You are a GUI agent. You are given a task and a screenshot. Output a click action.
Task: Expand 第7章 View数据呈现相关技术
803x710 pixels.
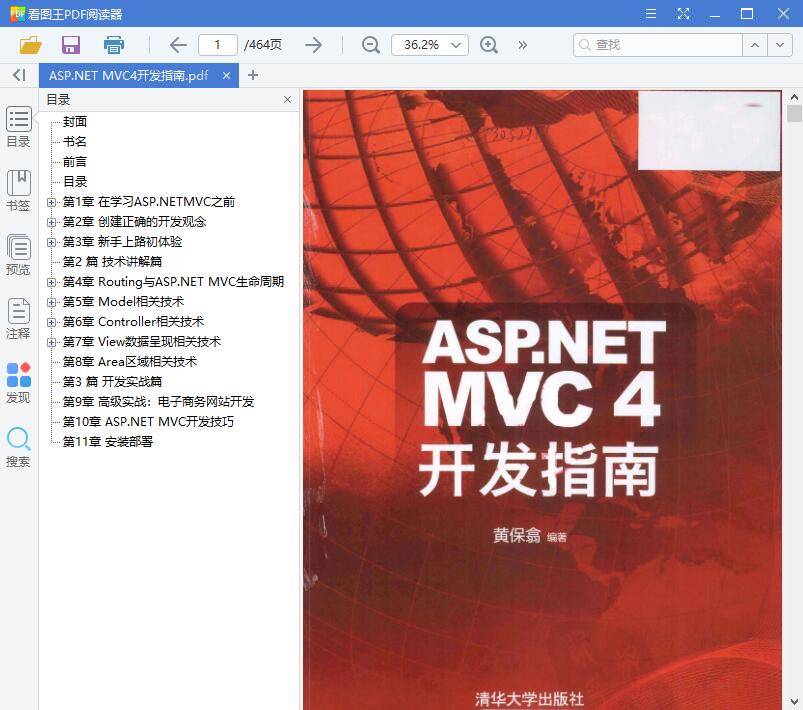point(51,342)
